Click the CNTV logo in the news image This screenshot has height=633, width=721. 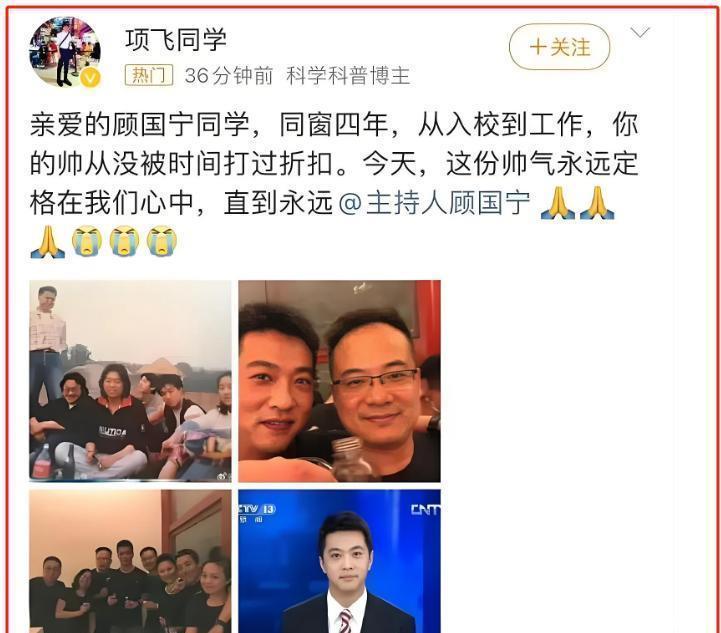click(x=425, y=509)
